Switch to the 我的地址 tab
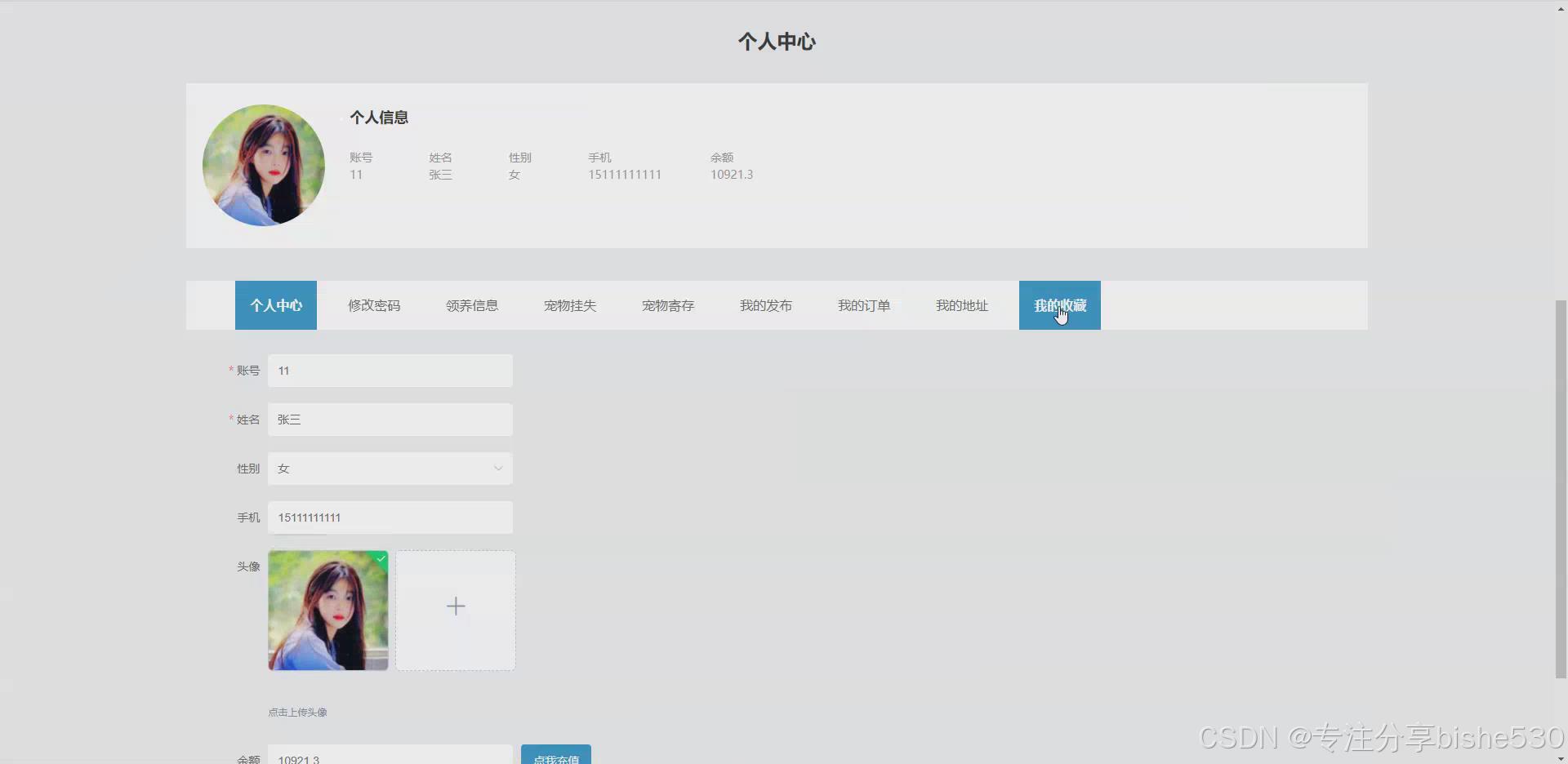This screenshot has width=1568, height=764. click(960, 305)
